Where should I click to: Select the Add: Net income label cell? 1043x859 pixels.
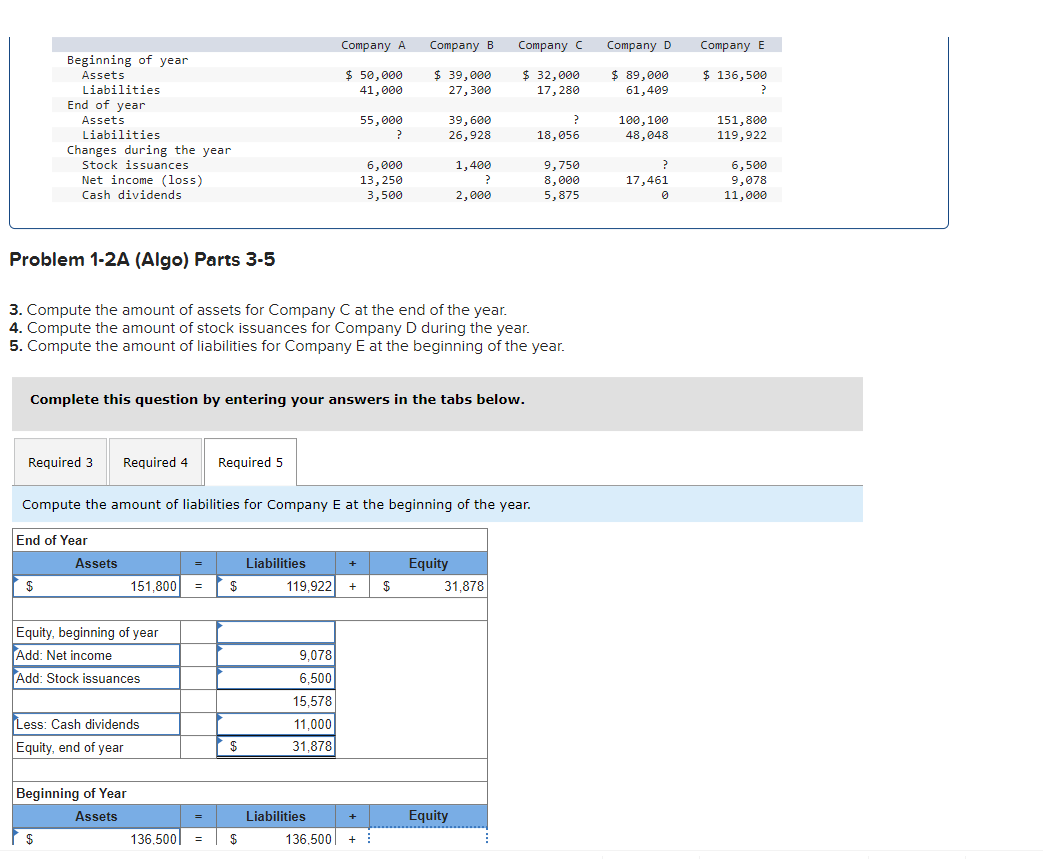[96, 654]
